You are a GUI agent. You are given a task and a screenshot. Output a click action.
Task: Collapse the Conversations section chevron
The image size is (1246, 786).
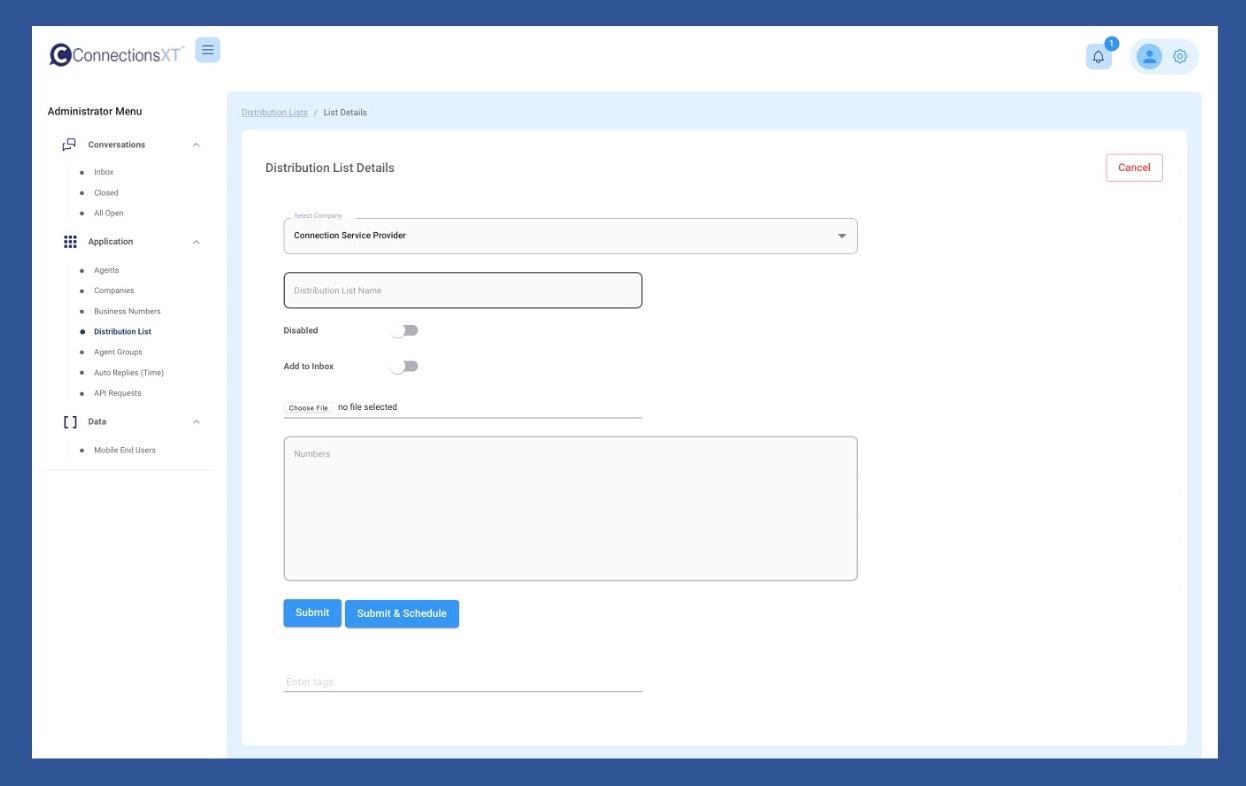[x=196, y=145]
